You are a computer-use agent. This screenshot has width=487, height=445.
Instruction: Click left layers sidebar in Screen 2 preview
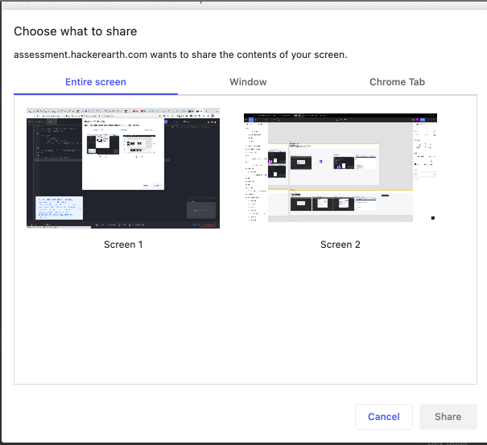point(256,172)
